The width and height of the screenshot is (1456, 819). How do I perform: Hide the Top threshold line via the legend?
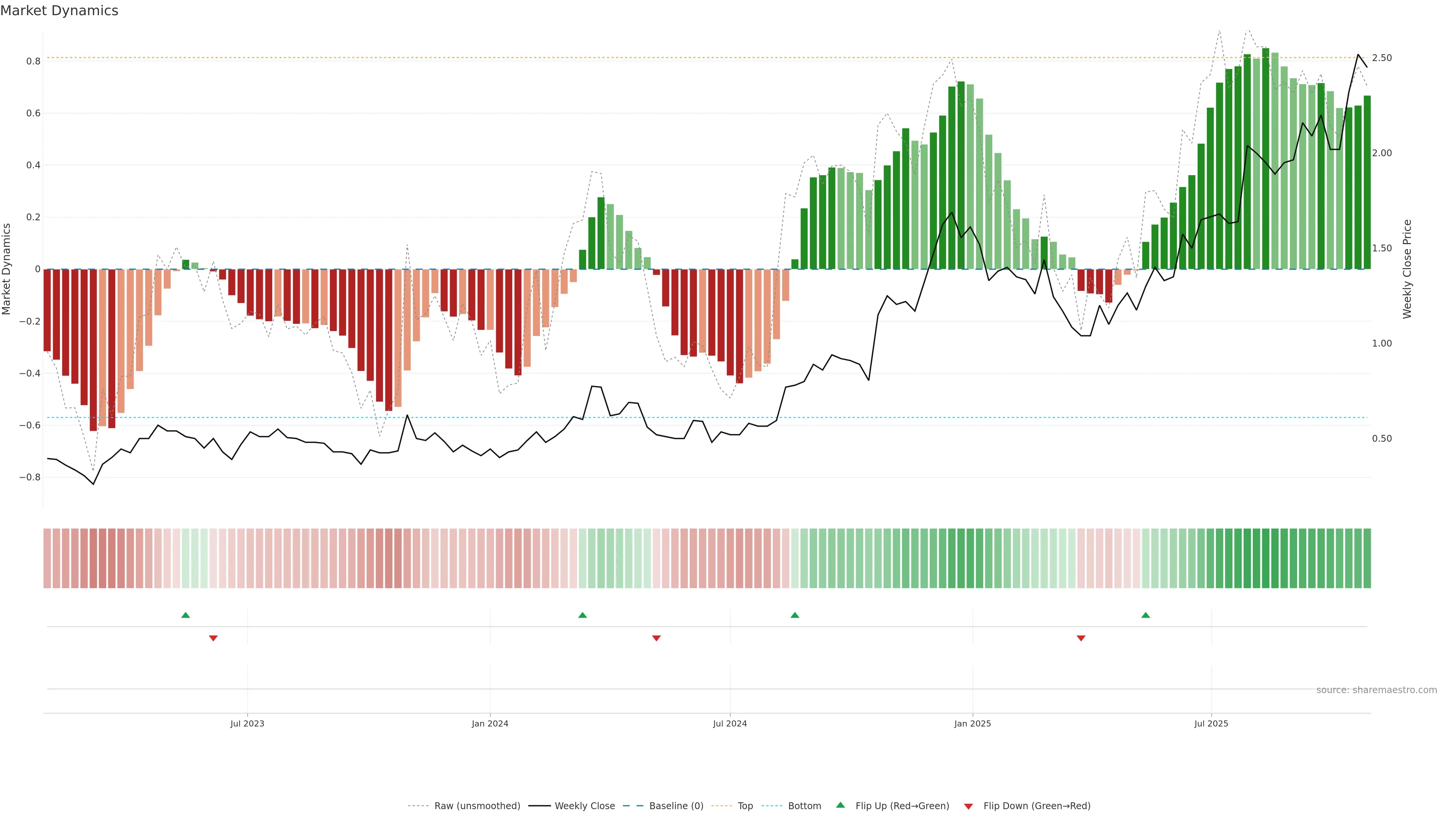745,806
